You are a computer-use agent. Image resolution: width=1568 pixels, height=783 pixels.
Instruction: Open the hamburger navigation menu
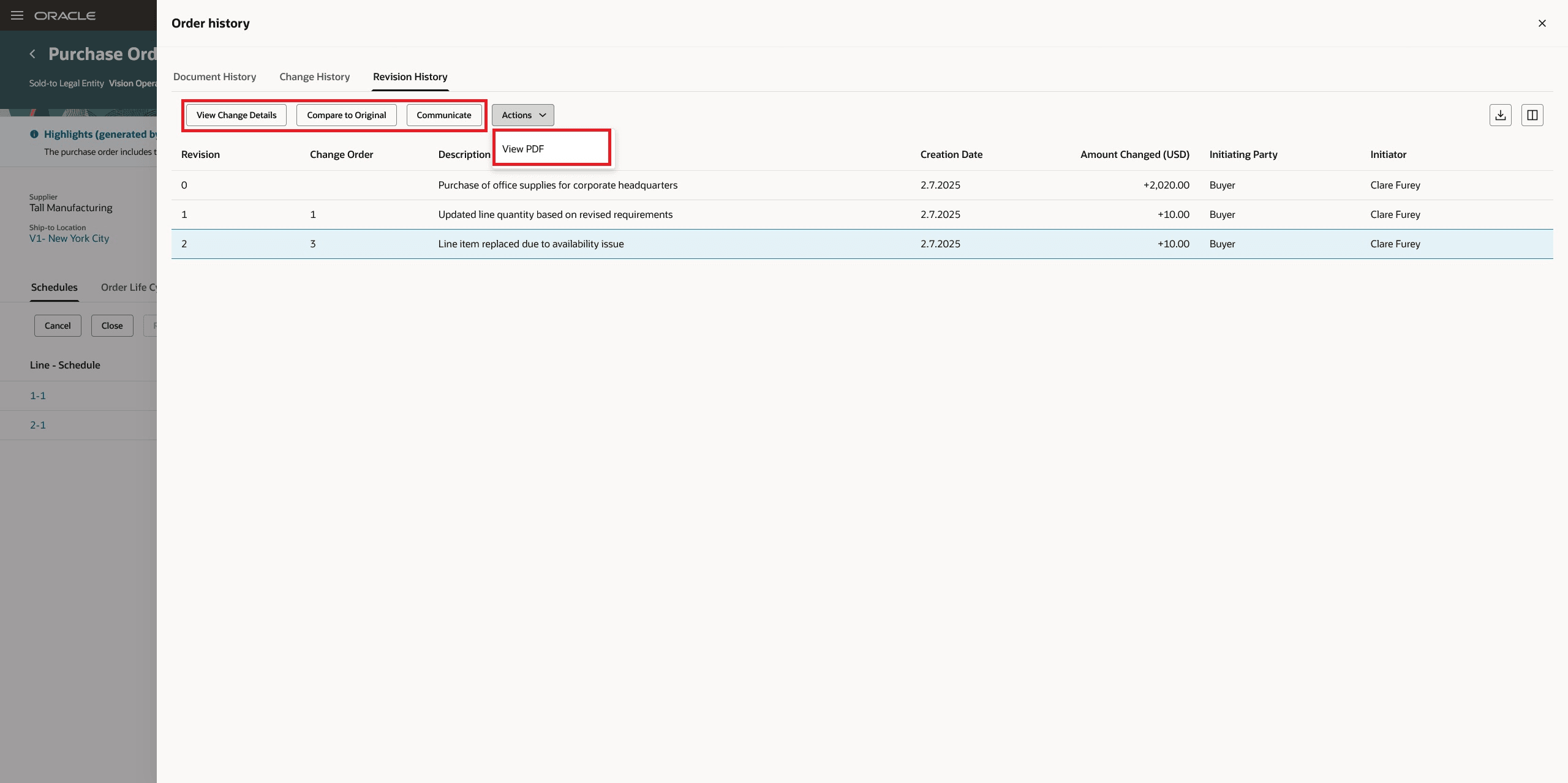pos(17,15)
